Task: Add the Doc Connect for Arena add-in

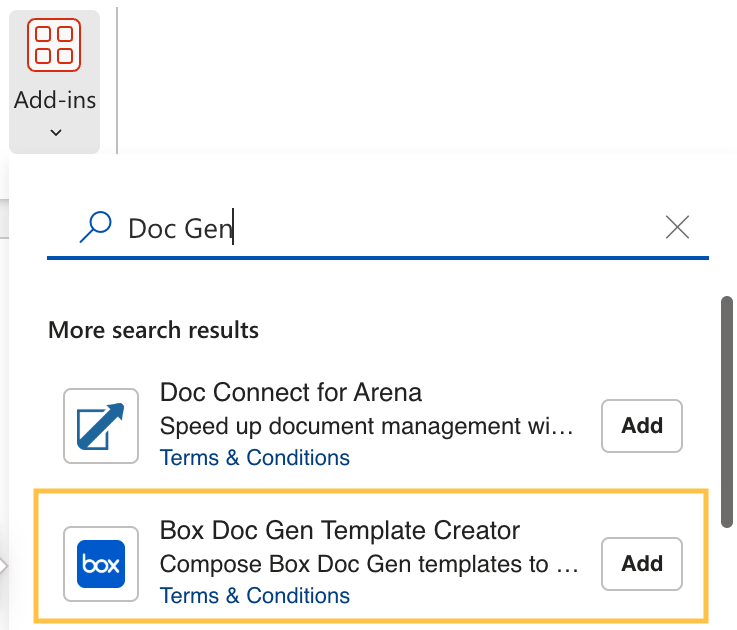Action: 641,426
